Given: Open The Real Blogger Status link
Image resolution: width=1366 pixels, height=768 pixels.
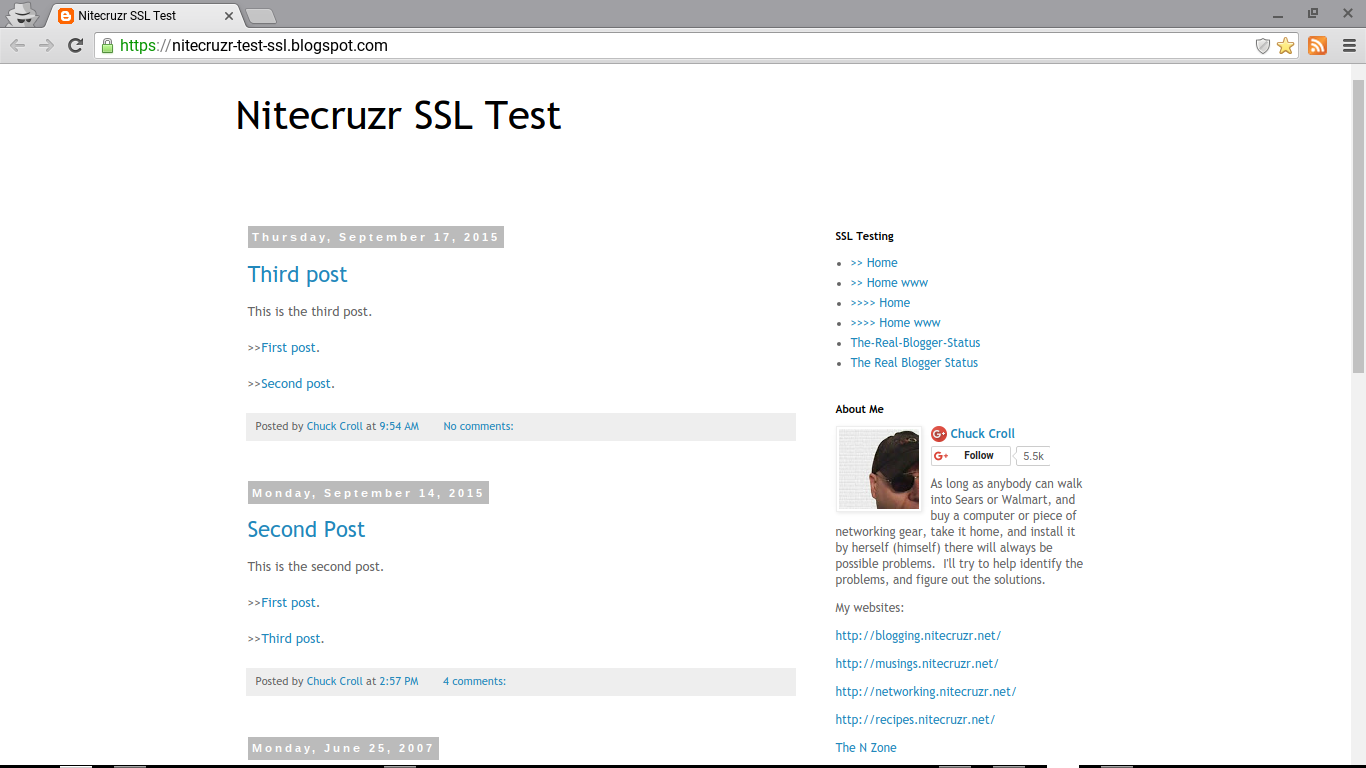Looking at the screenshot, I should pos(914,362).
